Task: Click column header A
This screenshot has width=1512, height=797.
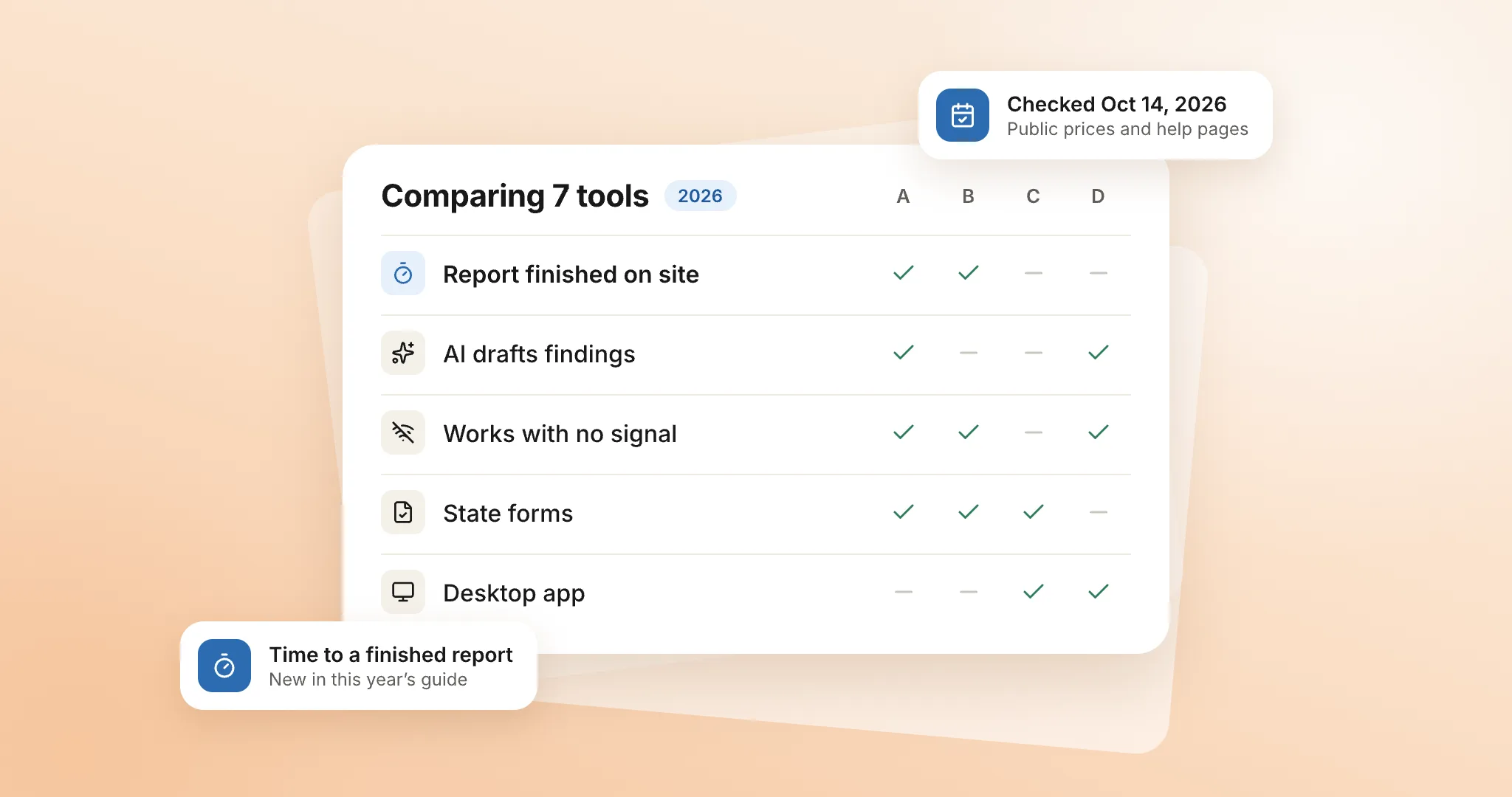Action: click(x=903, y=196)
